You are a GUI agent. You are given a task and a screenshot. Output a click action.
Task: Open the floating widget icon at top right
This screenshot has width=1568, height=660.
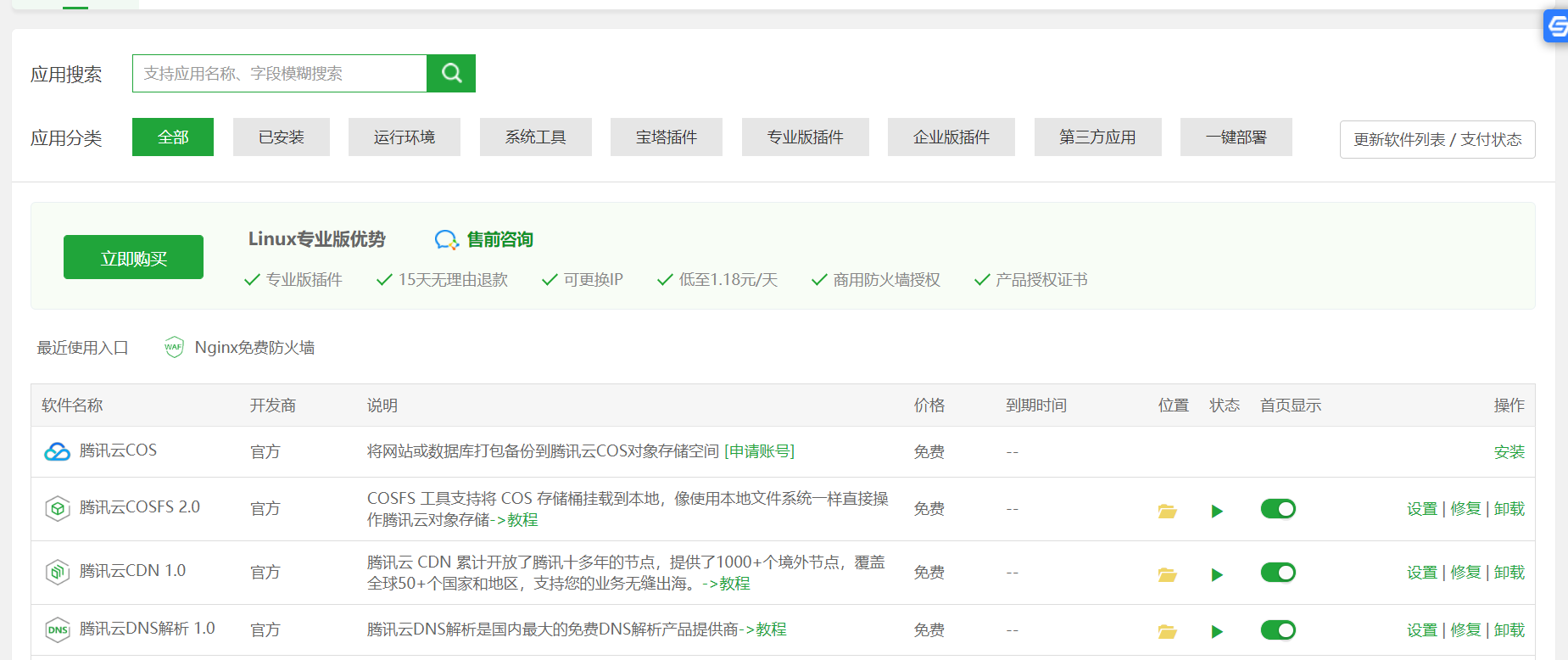pyautogui.click(x=1557, y=26)
